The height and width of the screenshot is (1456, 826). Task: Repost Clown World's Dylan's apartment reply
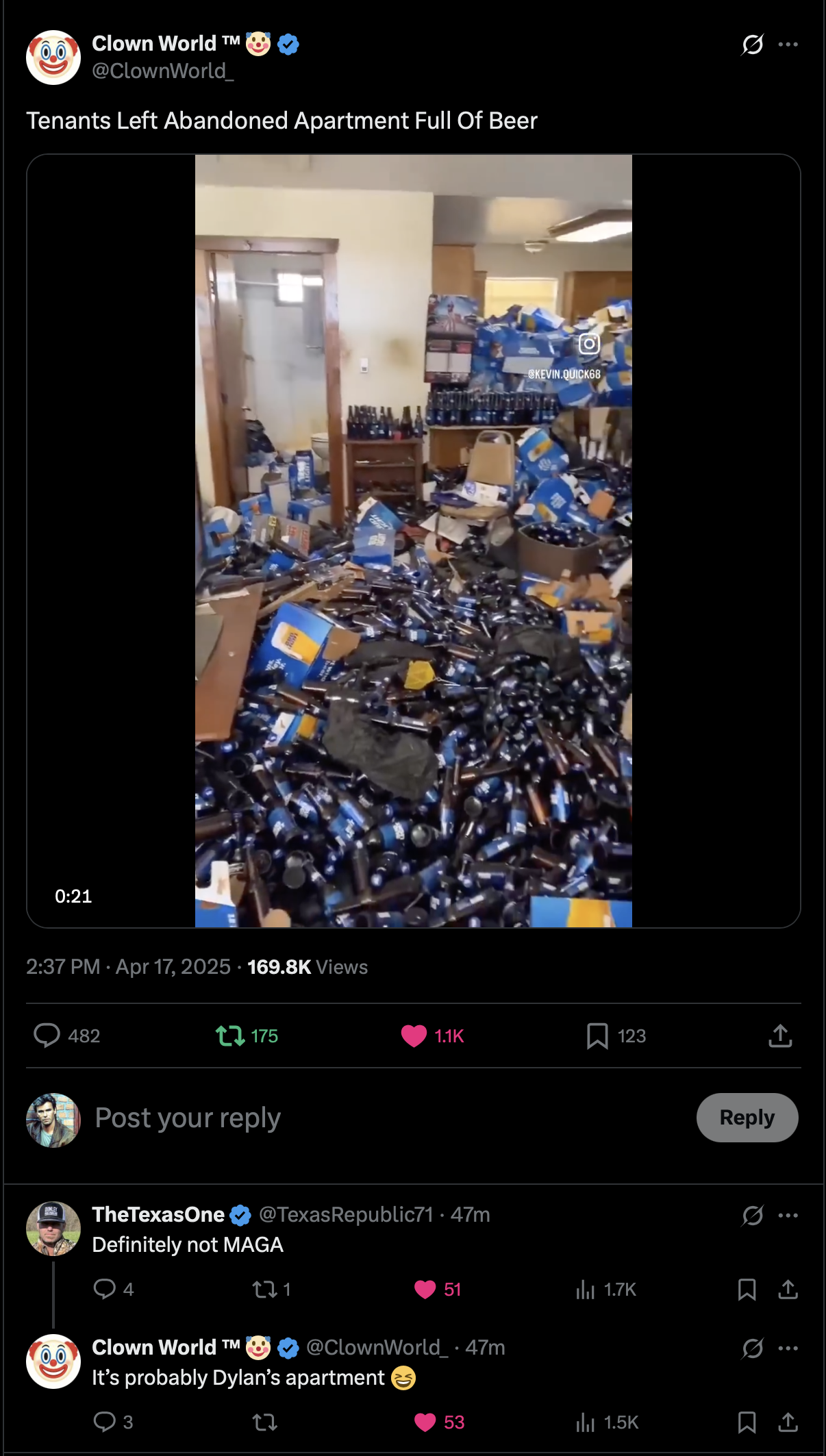point(265,1422)
